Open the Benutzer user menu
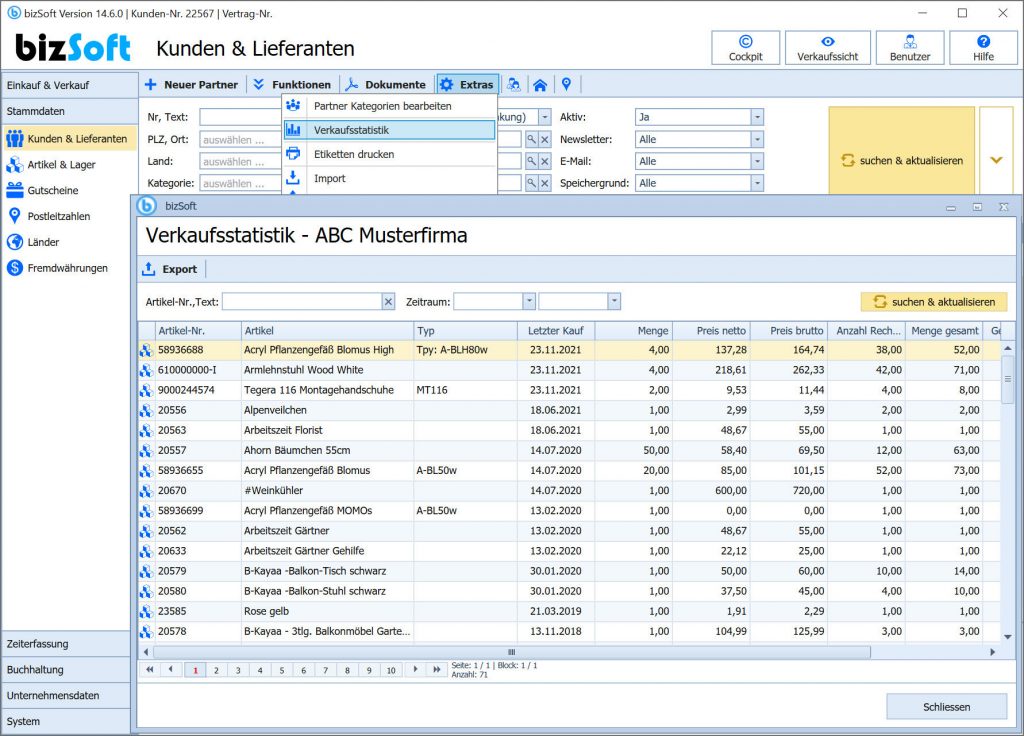1024x736 pixels. 910,48
